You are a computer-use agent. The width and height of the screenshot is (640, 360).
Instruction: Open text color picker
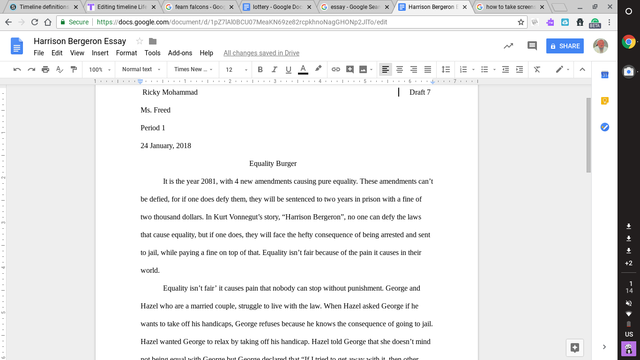303,70
